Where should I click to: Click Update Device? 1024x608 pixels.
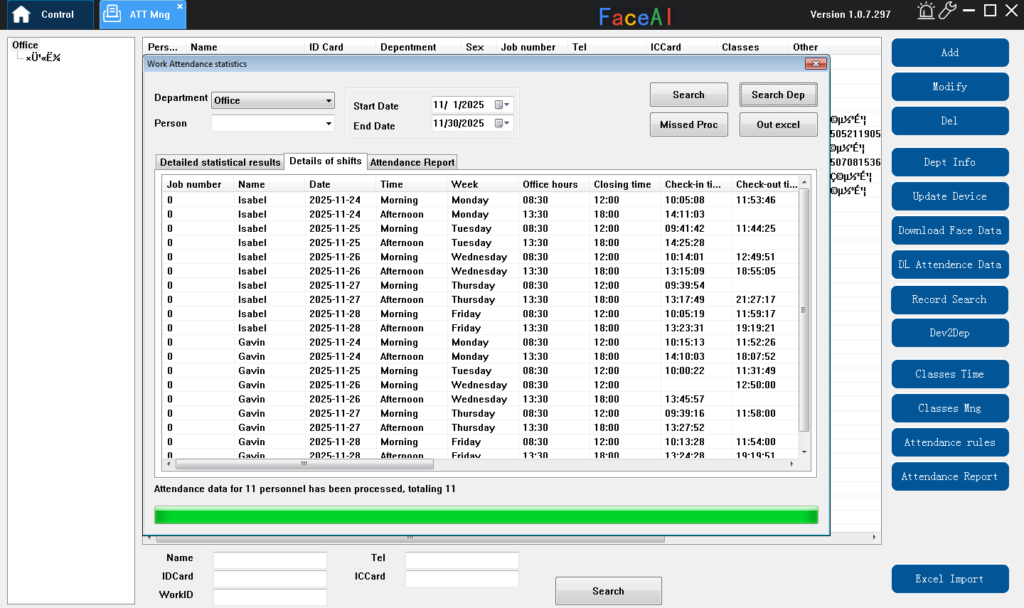coord(950,196)
